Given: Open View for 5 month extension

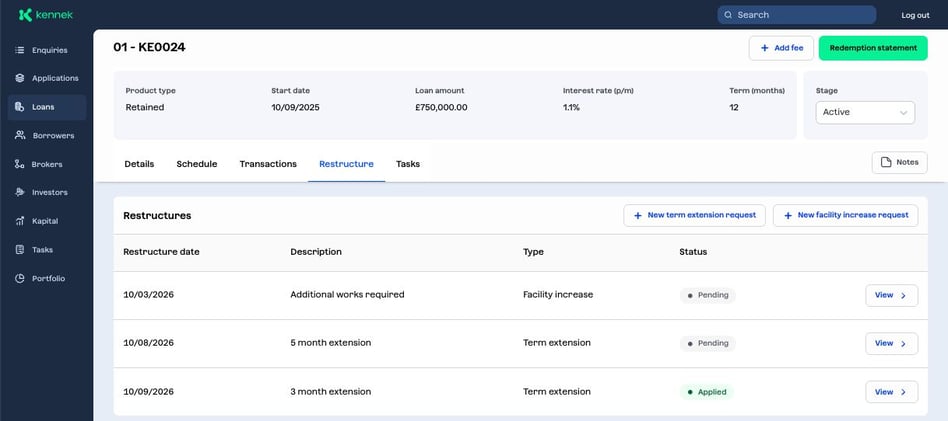Looking at the screenshot, I should pos(890,343).
